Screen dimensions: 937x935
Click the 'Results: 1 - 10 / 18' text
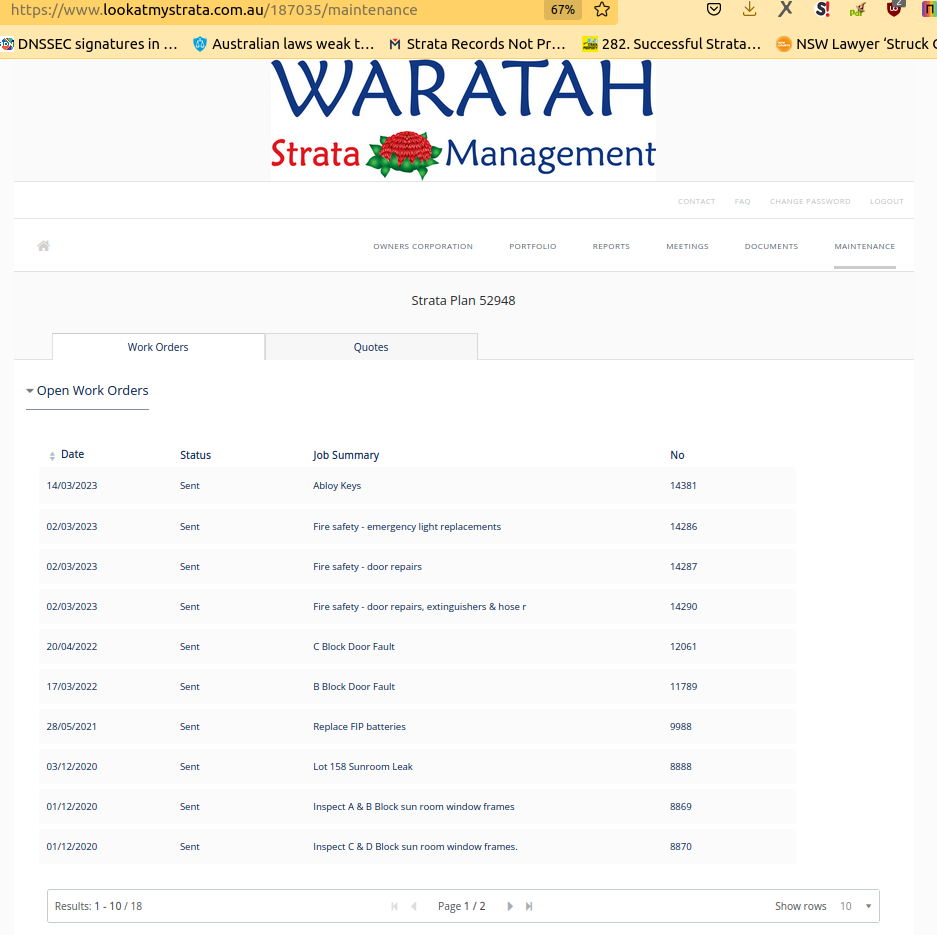(99, 906)
